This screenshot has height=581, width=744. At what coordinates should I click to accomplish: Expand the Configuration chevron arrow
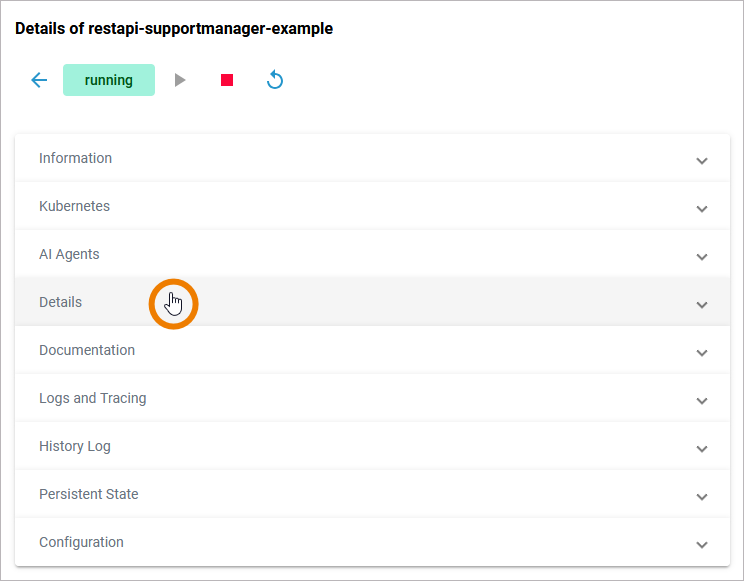pyautogui.click(x=702, y=544)
